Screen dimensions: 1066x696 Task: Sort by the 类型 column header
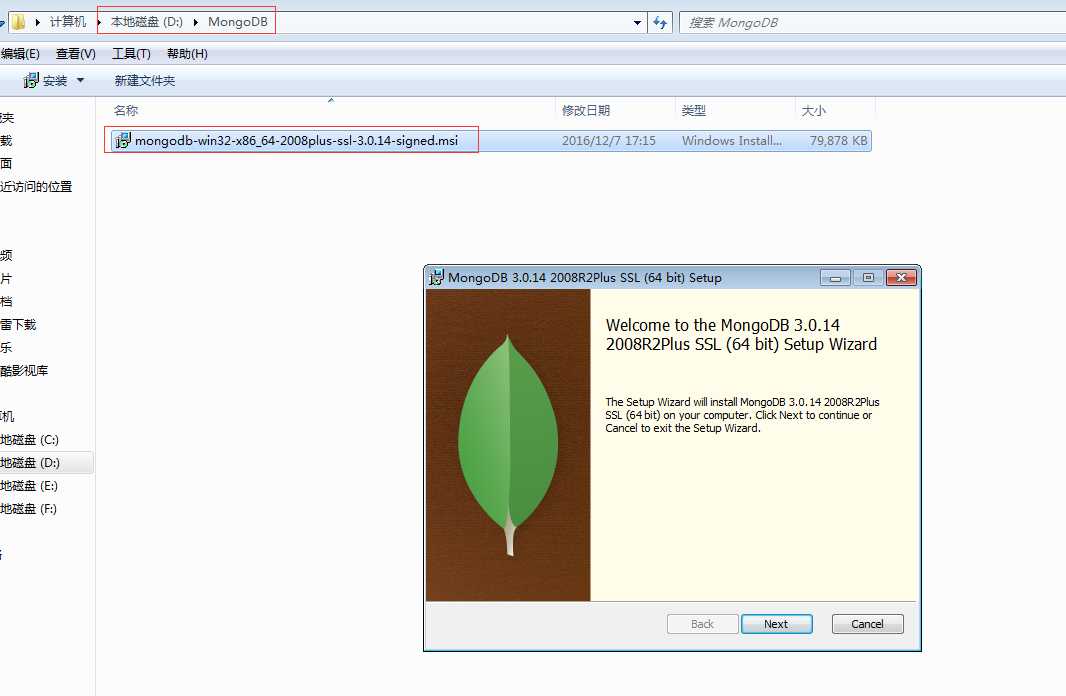coord(693,110)
